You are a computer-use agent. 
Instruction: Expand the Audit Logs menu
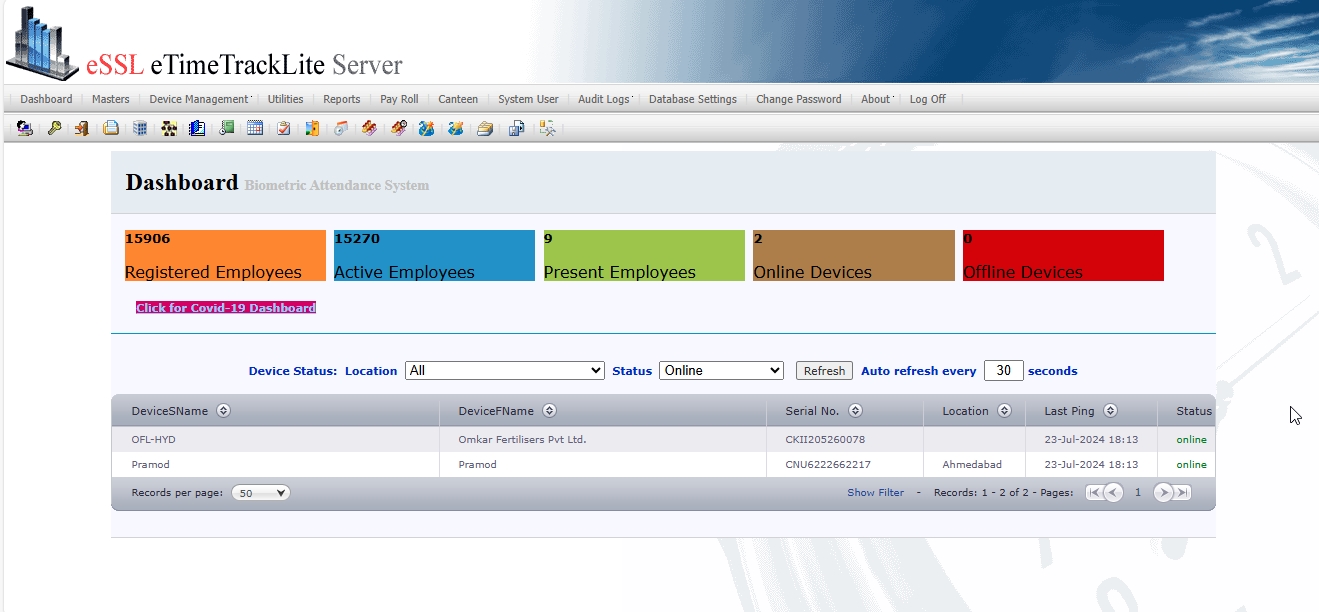click(x=606, y=99)
